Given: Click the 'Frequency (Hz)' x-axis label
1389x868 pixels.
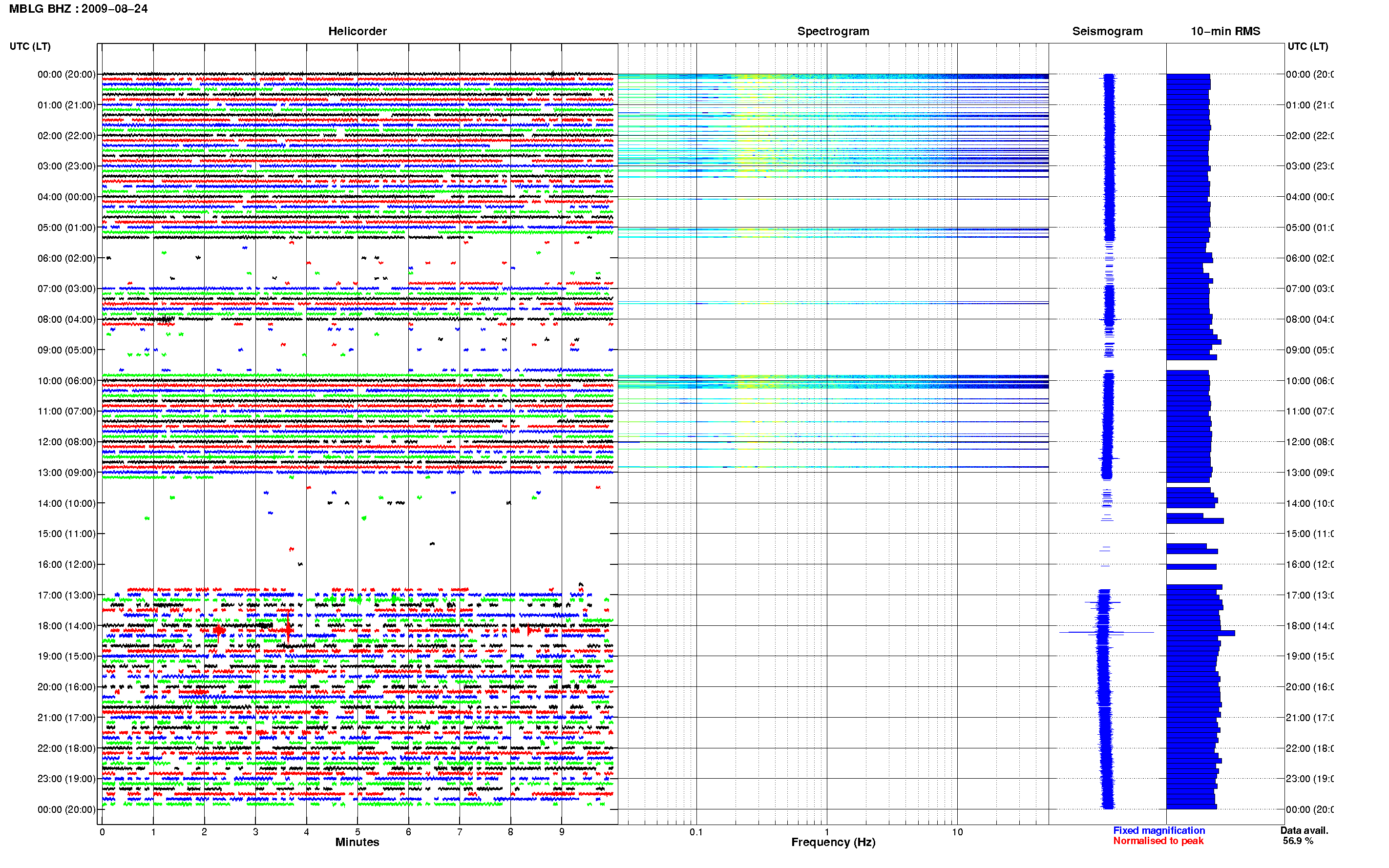Looking at the screenshot, I should tap(833, 842).
